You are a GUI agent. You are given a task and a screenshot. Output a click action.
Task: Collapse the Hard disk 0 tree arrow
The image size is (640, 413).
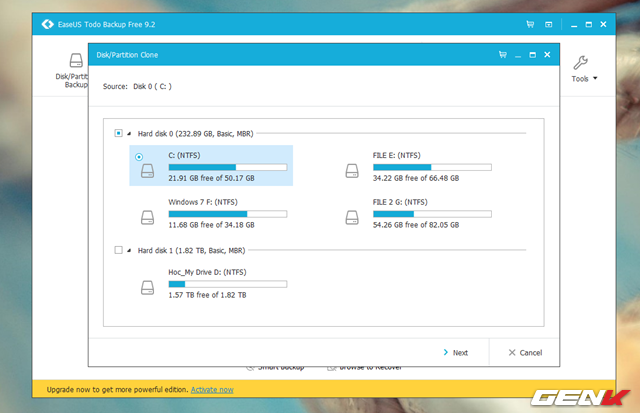tap(129, 133)
